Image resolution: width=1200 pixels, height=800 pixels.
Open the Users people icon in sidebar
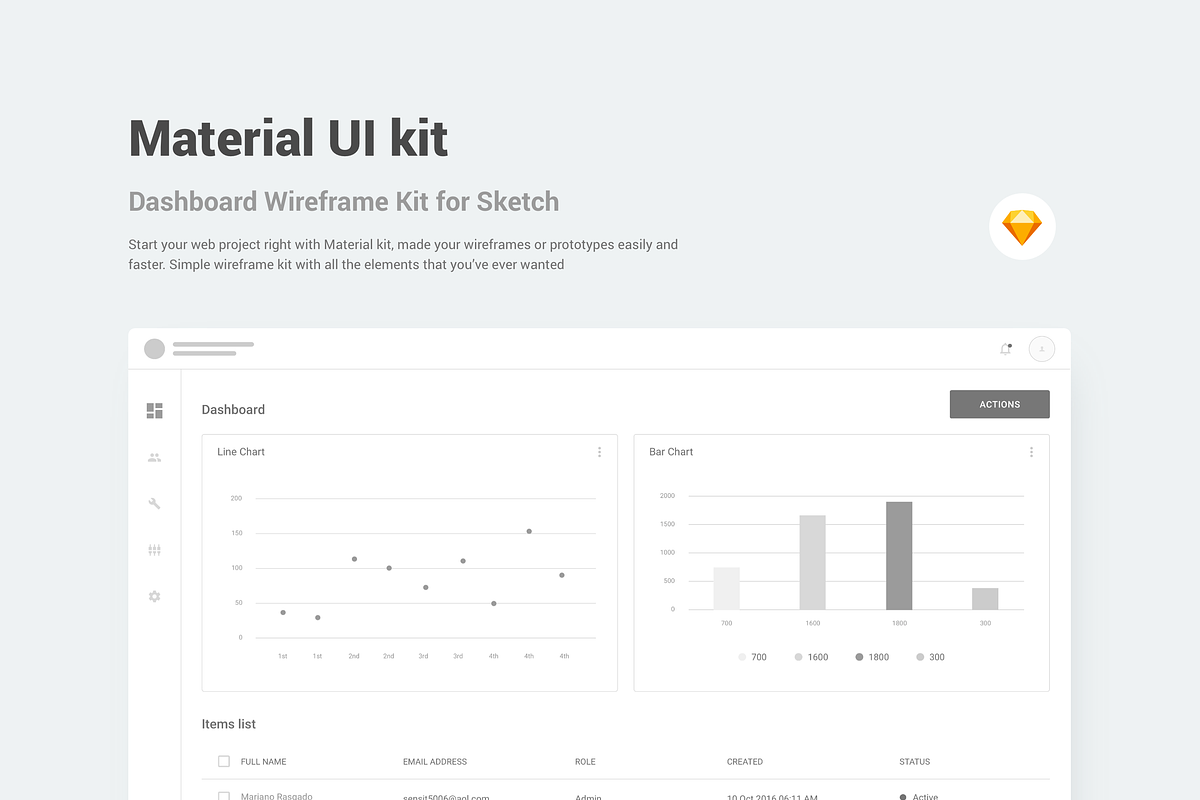(154, 457)
